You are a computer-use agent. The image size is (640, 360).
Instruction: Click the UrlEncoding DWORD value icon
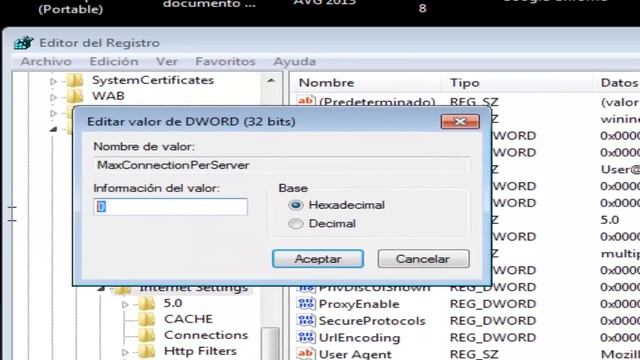[x=306, y=338]
